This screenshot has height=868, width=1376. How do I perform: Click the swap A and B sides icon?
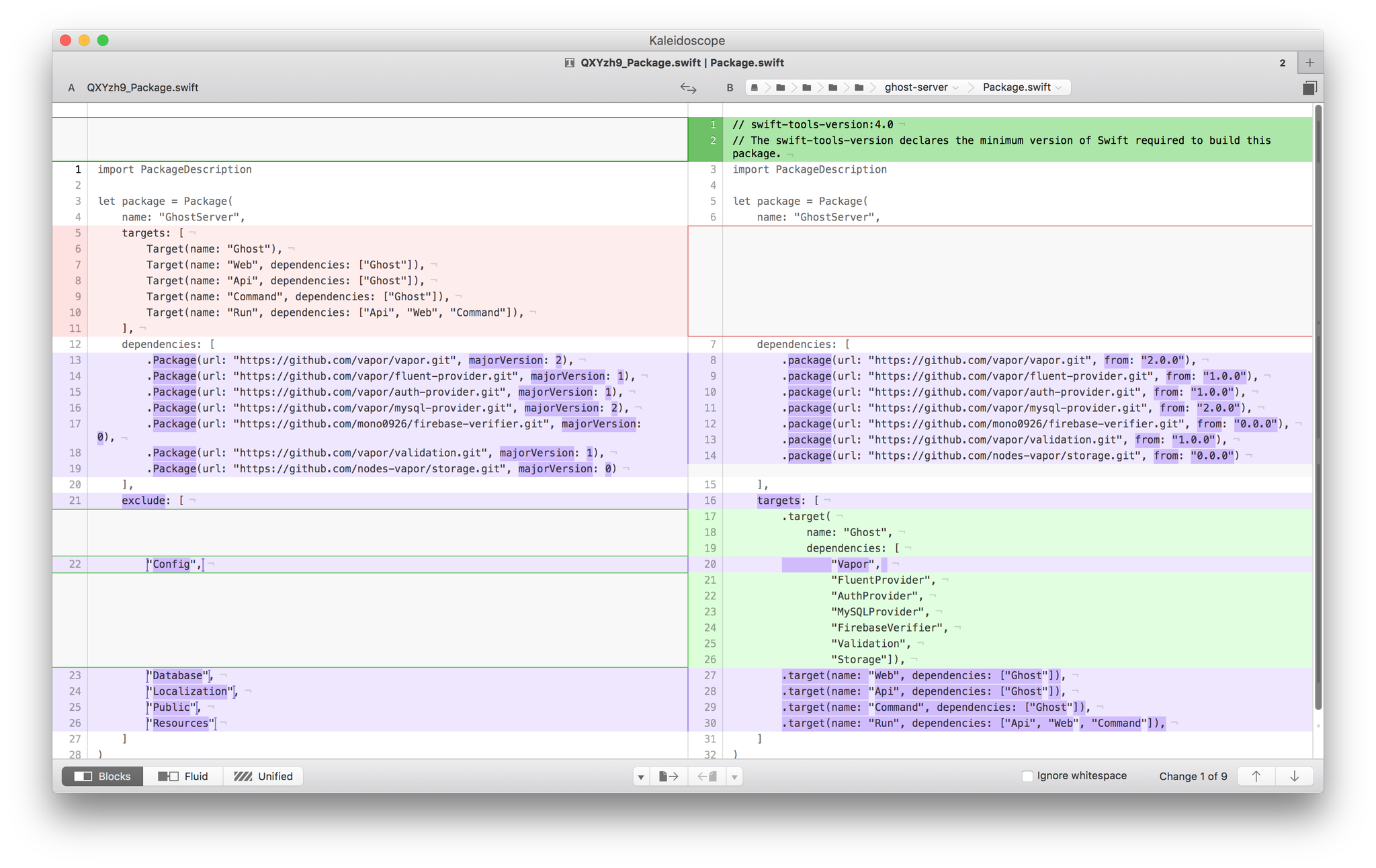(x=688, y=88)
